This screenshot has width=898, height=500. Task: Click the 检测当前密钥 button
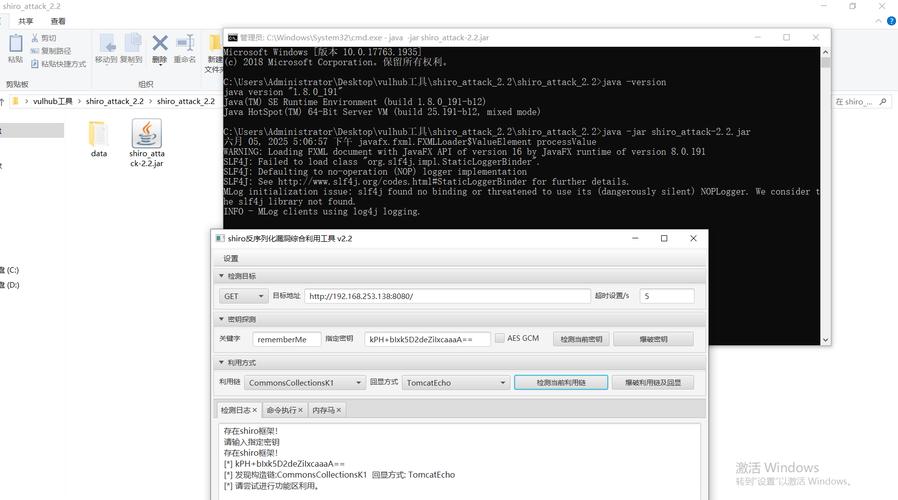(581, 339)
